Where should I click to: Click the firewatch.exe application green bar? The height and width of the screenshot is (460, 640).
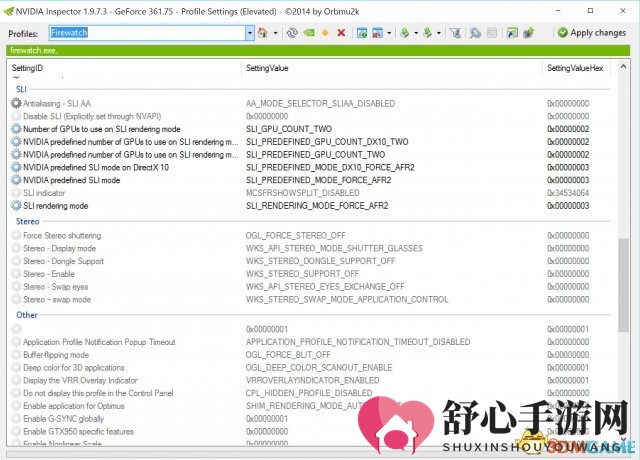(318, 51)
